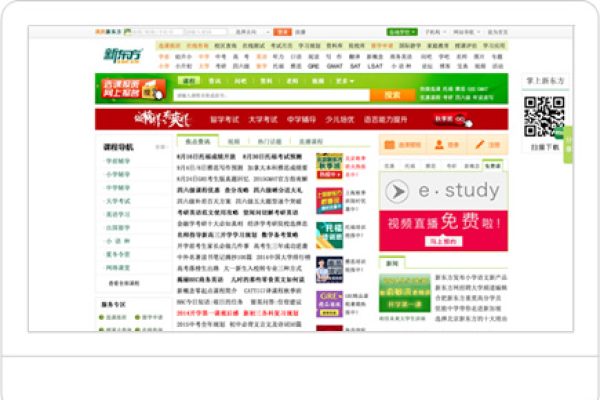Screen dimensions: 600x400
Task: Click the QR code for app download
Action: click(544, 117)
